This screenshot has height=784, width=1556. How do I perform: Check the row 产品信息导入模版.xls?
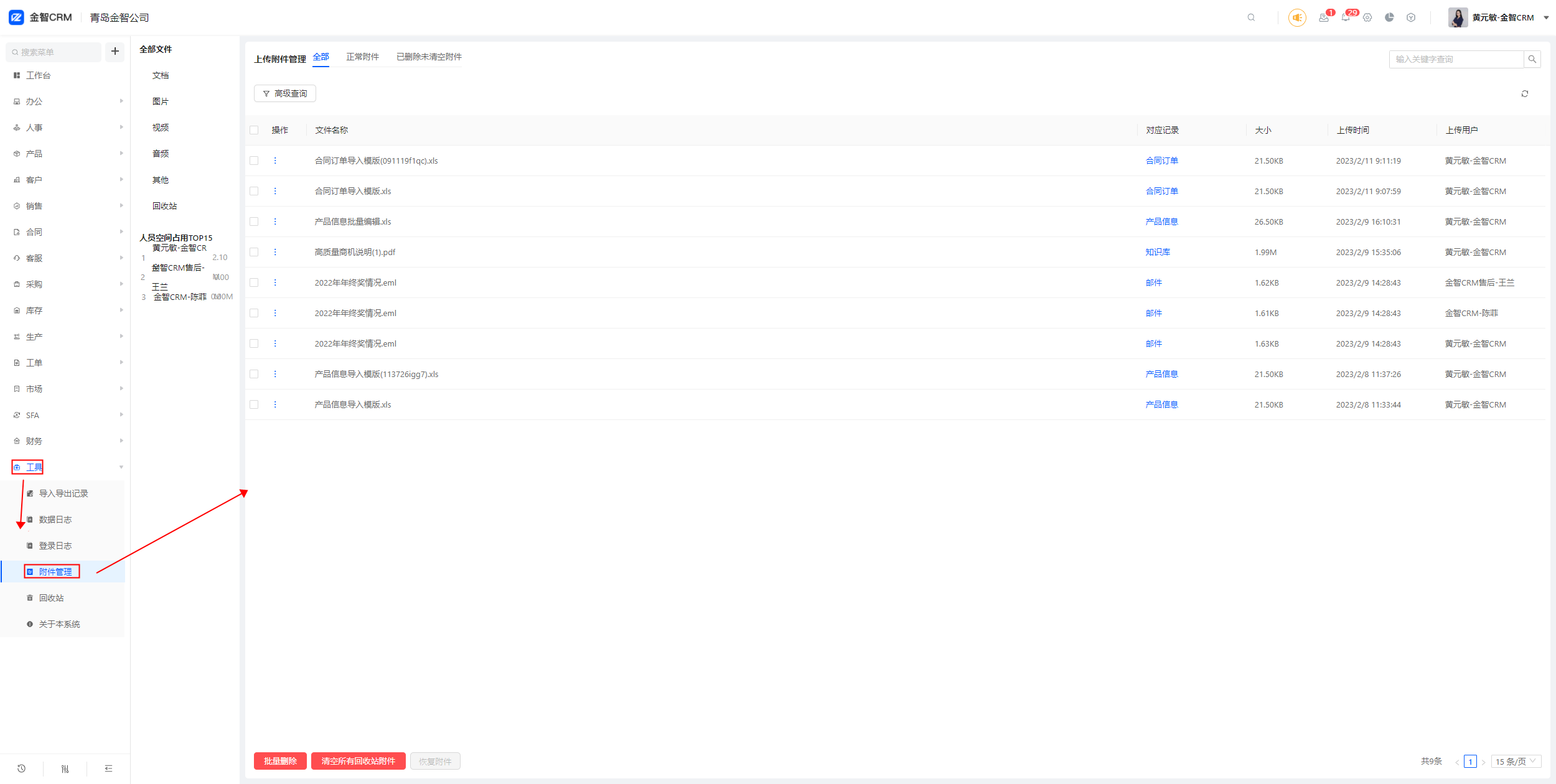coord(254,404)
